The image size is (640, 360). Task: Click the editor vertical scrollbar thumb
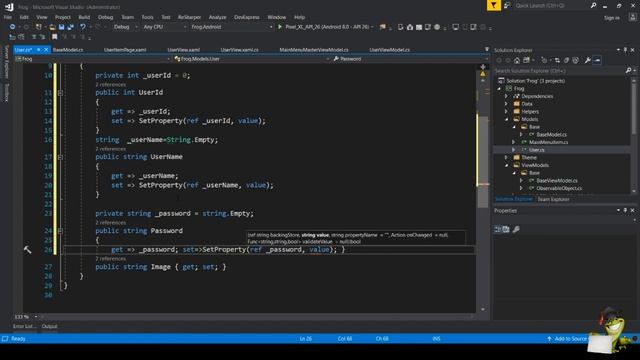point(483,161)
